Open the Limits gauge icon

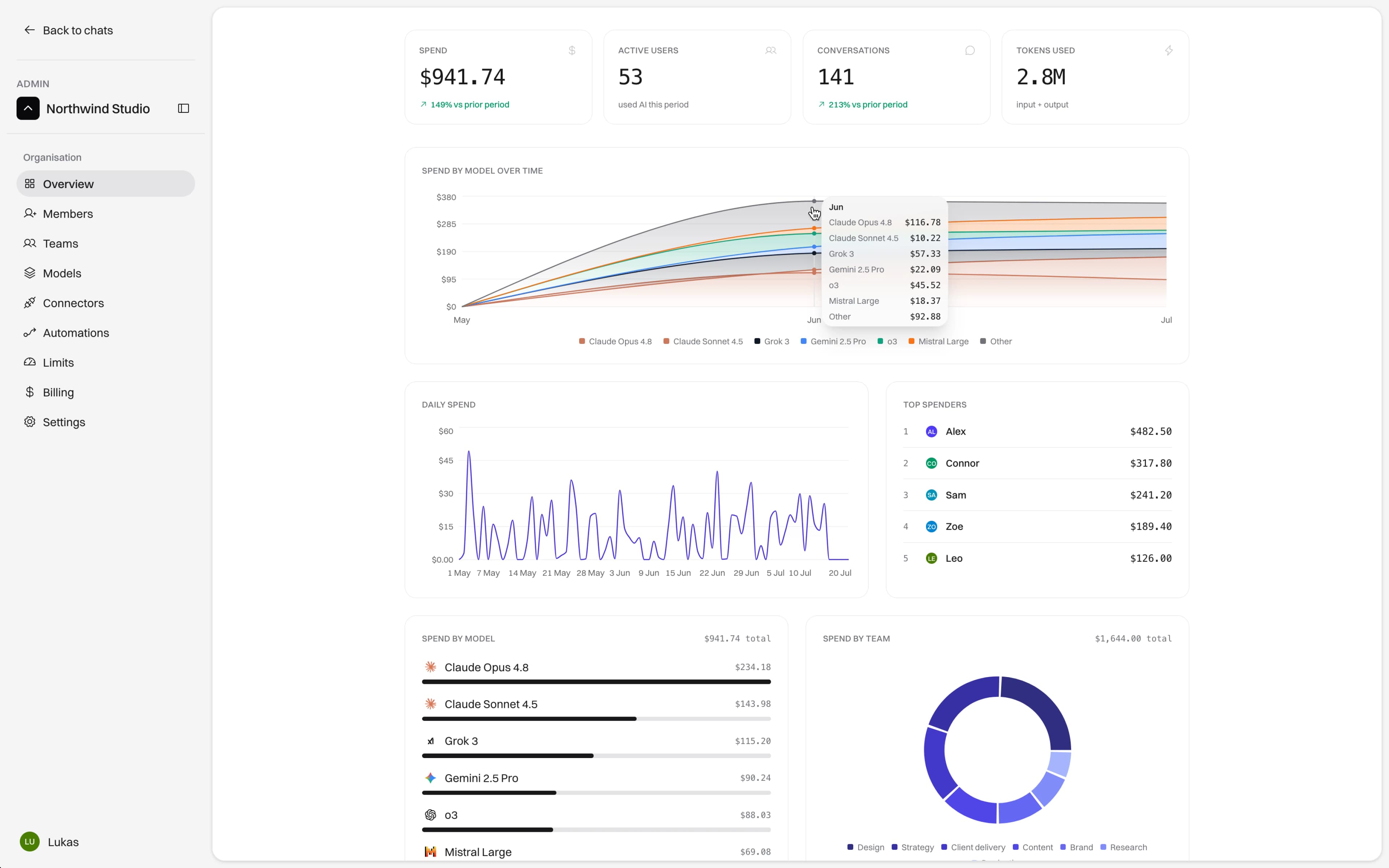[30, 362]
